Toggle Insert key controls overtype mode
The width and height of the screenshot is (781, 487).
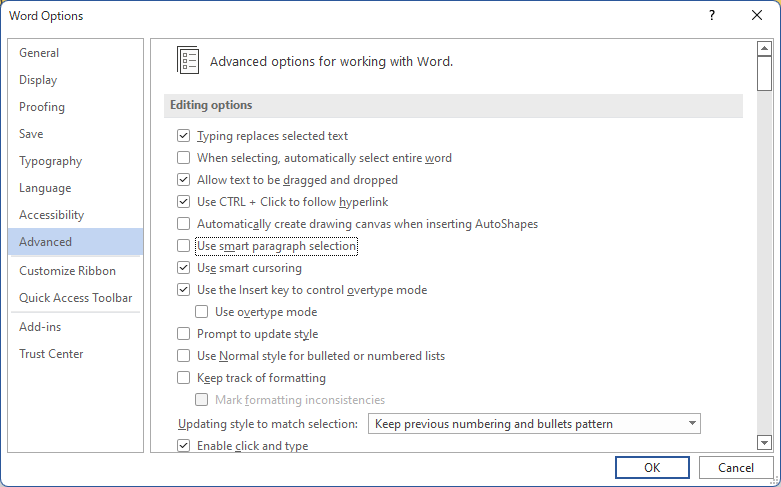point(183,289)
